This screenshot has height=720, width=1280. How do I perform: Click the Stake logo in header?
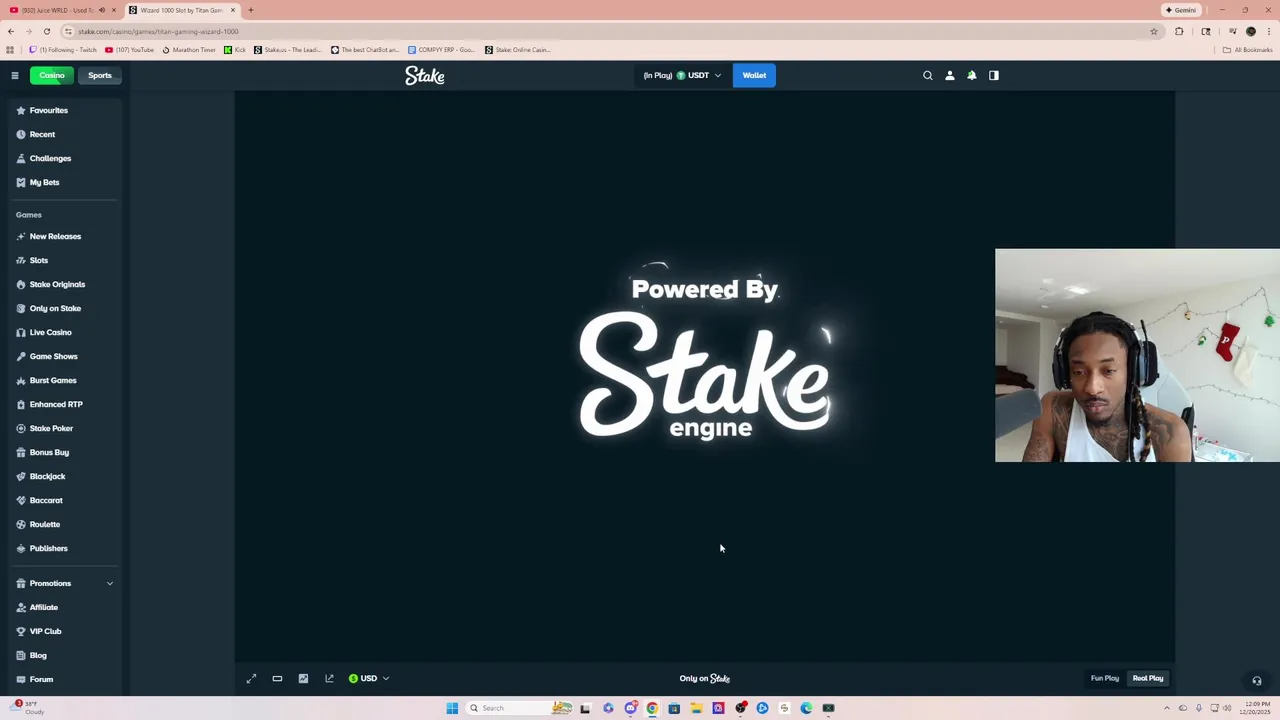[425, 76]
